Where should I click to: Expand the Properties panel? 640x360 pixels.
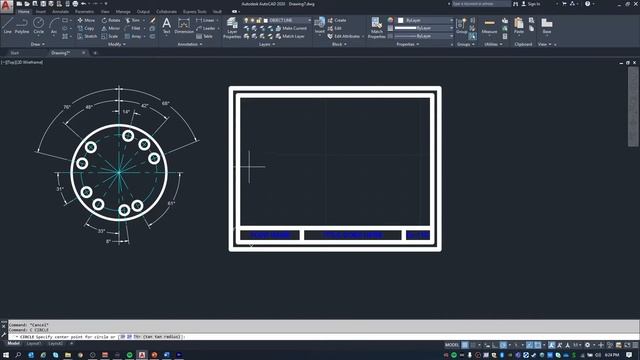pos(408,44)
